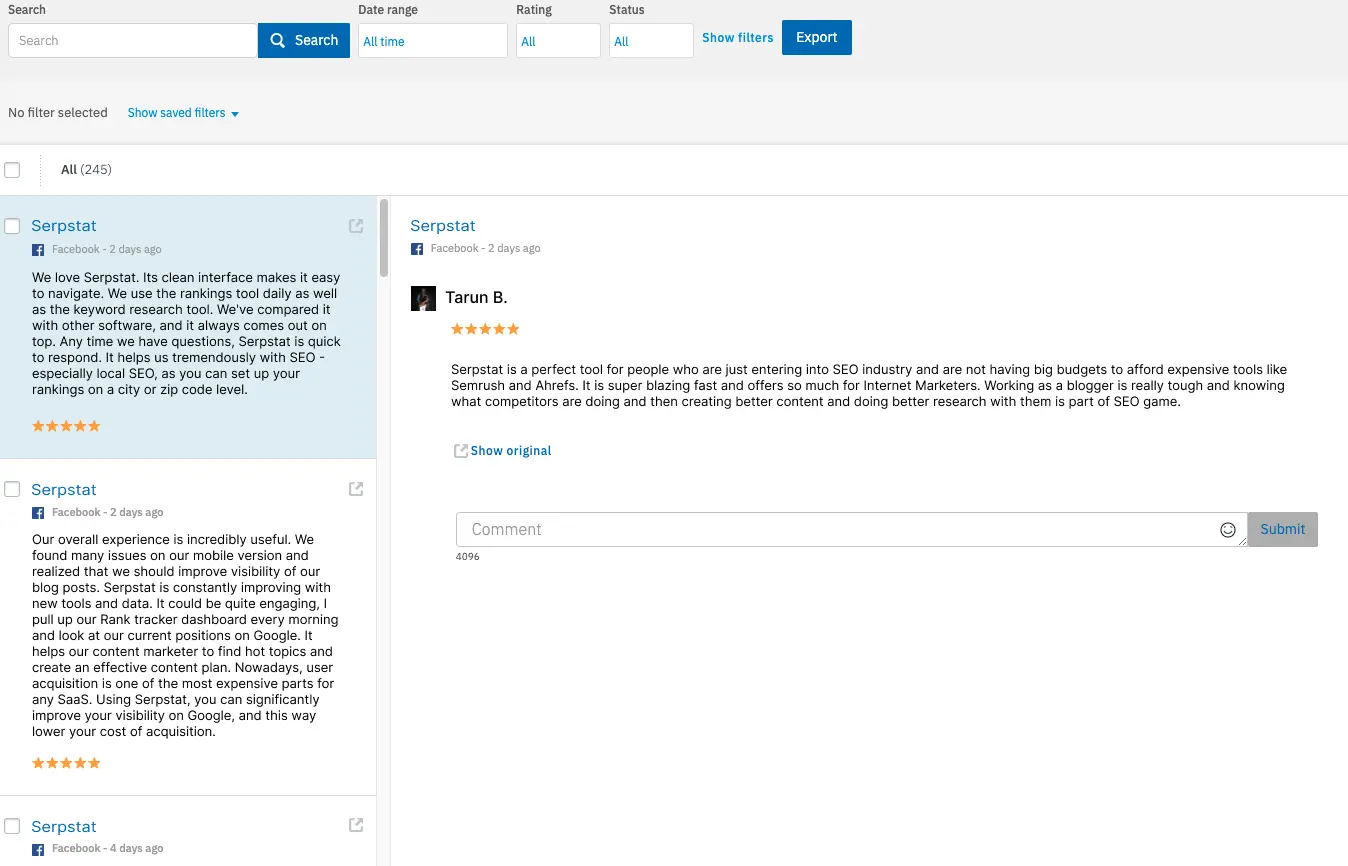Open the second Serpstat review title in list
The height and width of the screenshot is (866, 1348).
tap(64, 490)
